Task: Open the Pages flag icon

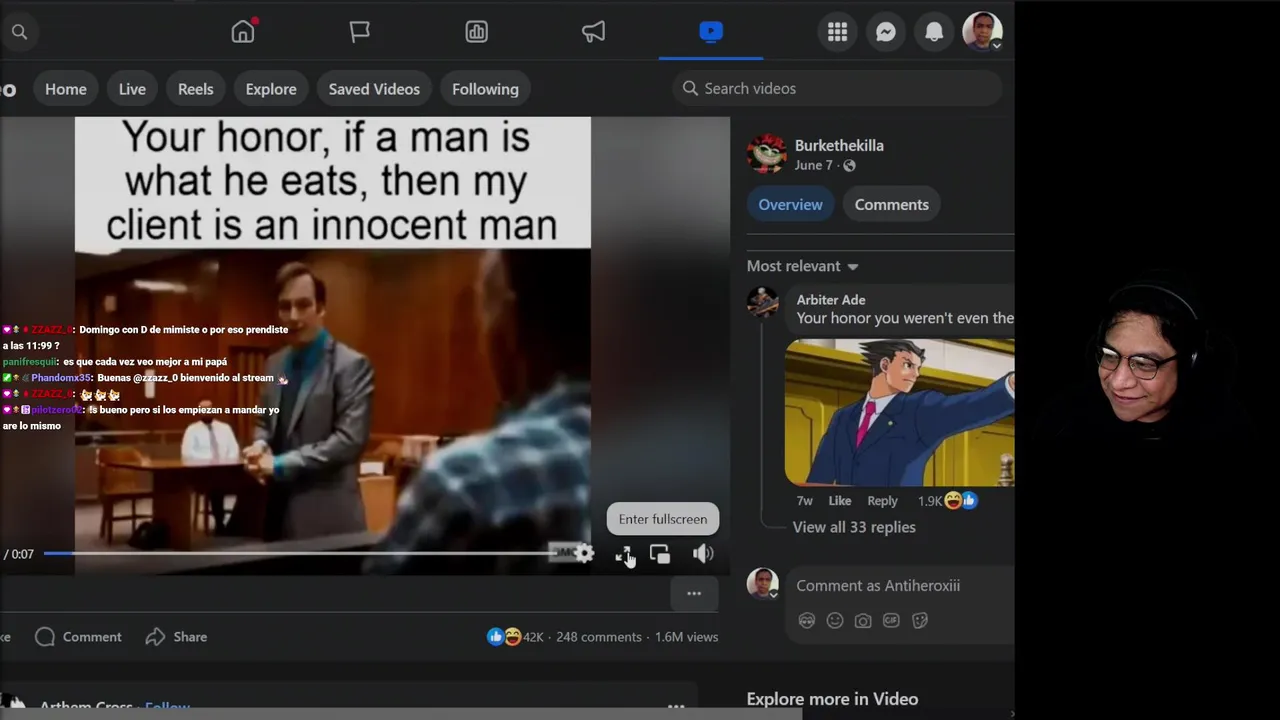Action: click(x=360, y=32)
